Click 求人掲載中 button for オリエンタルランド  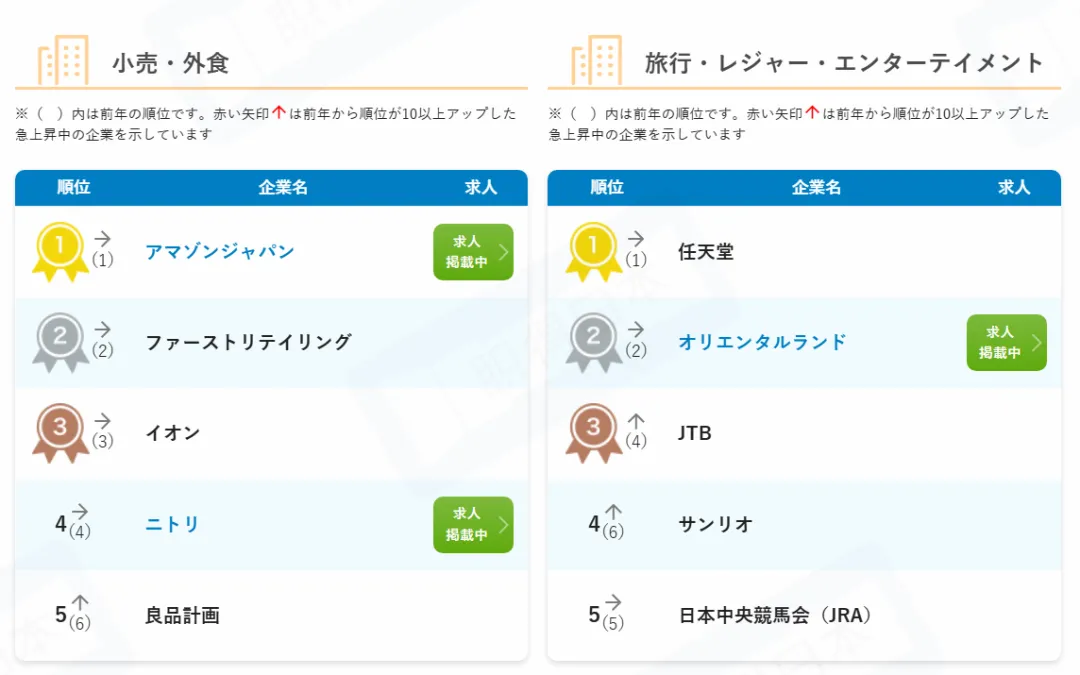pos(1006,343)
